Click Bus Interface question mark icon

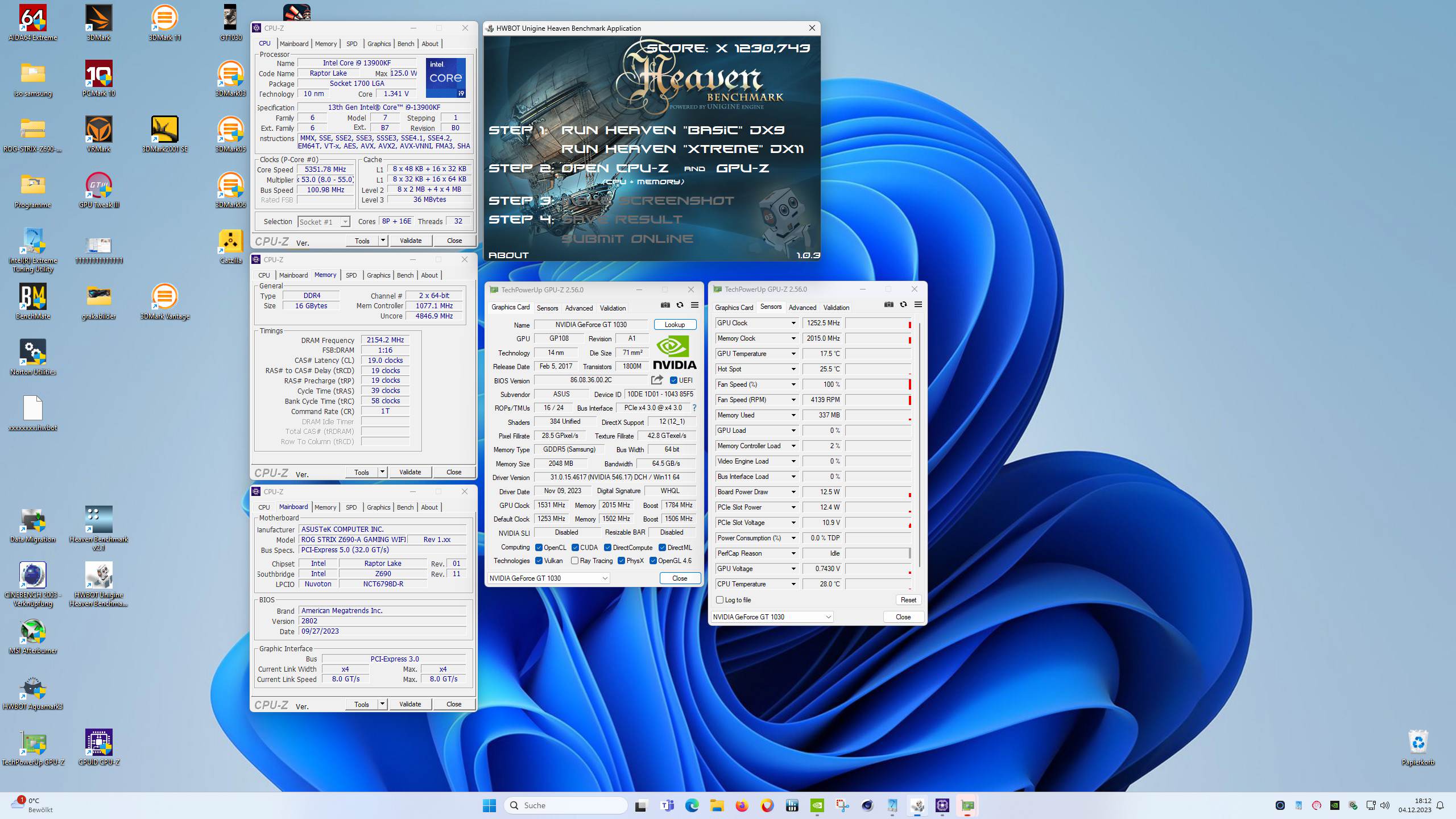click(694, 408)
